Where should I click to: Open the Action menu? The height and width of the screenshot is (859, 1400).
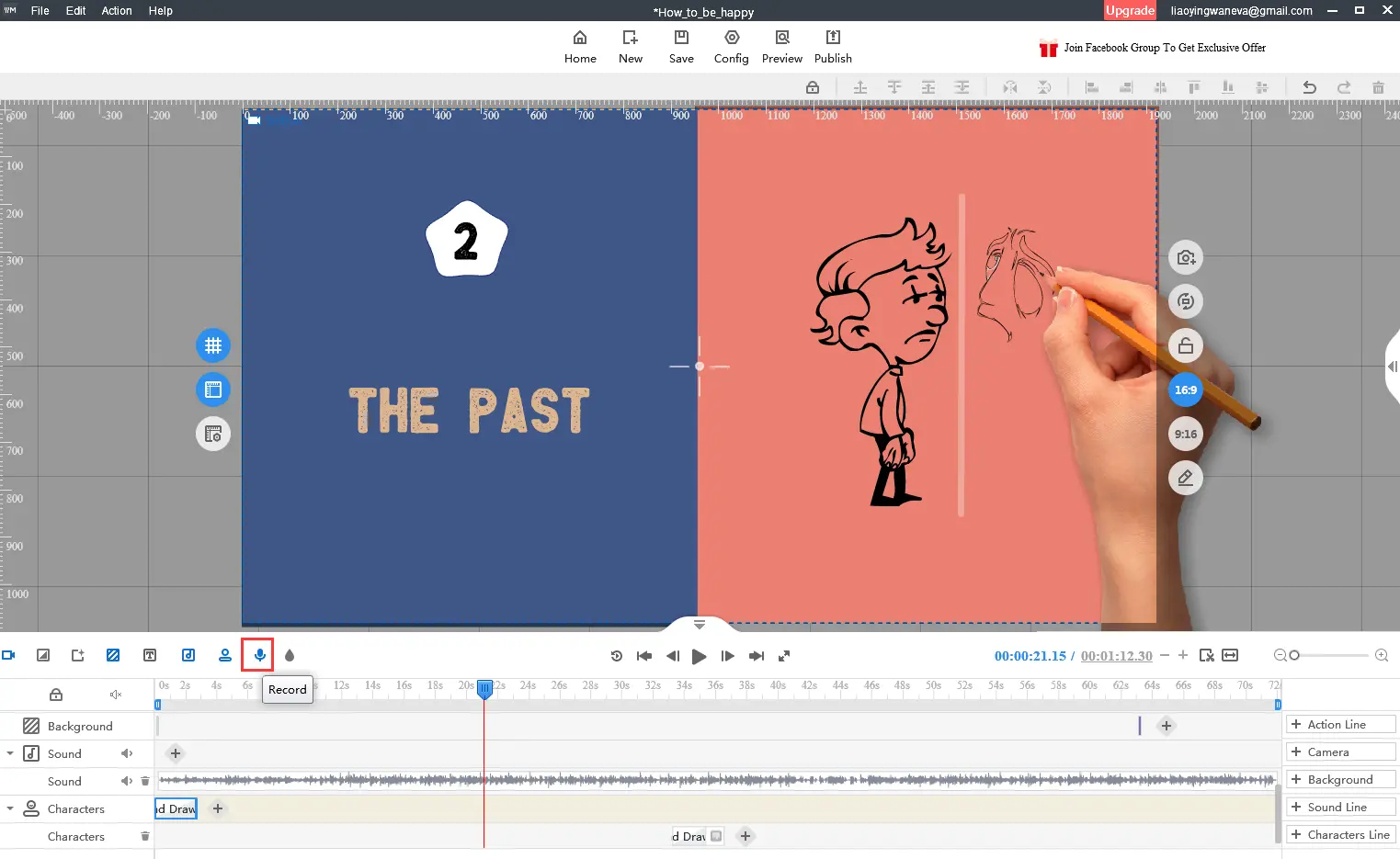pos(117,11)
